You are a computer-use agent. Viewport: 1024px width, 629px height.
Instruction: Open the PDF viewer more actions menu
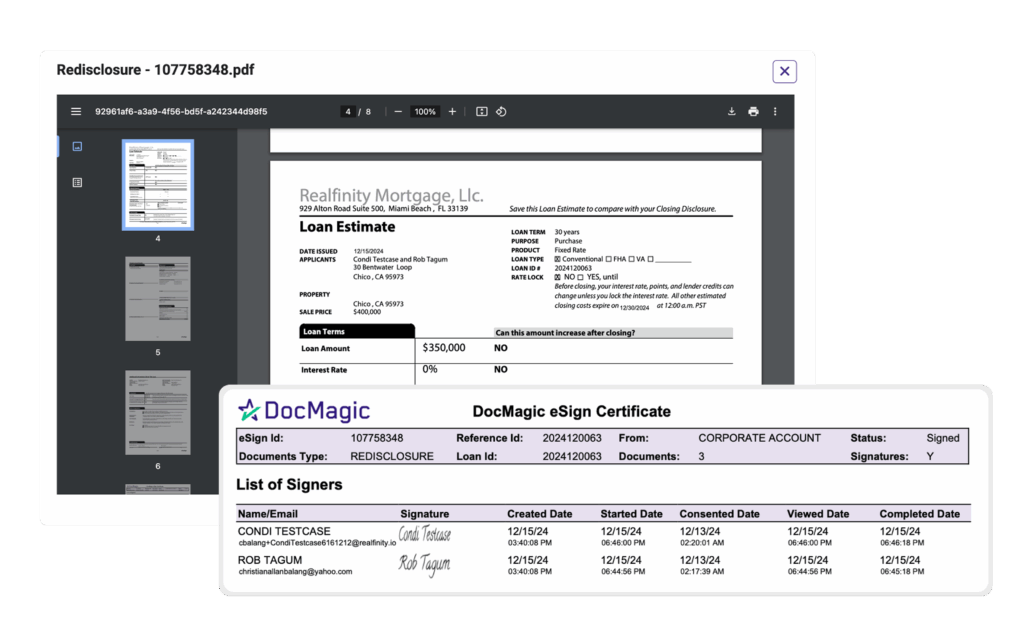point(775,112)
